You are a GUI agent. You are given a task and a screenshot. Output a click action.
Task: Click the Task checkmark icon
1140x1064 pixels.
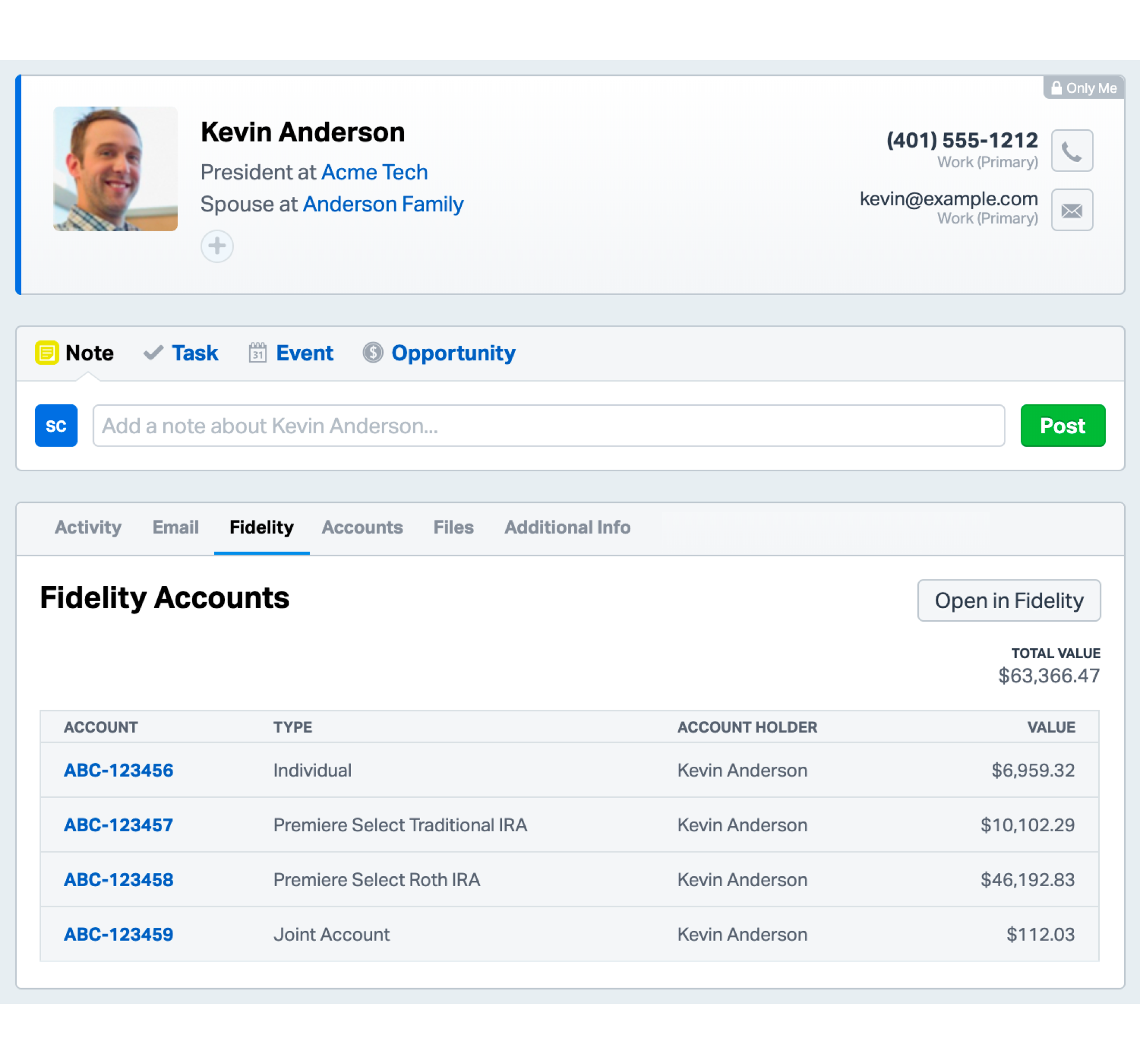(153, 353)
